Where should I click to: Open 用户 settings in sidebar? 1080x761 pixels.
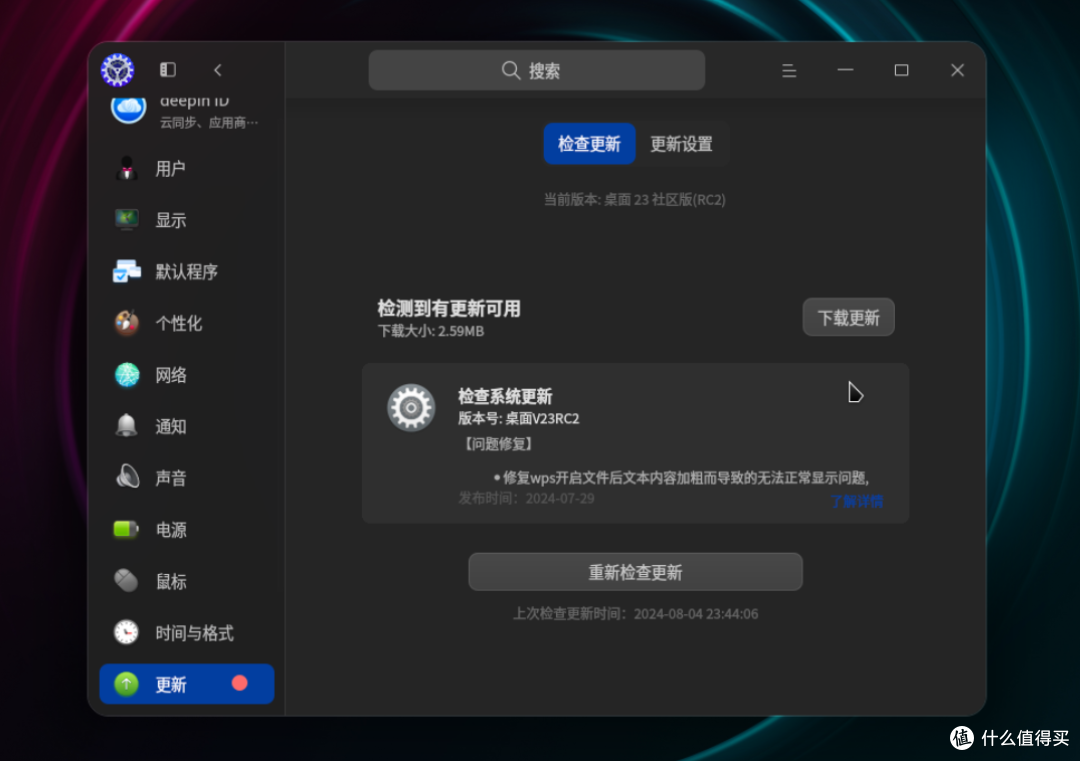point(187,168)
